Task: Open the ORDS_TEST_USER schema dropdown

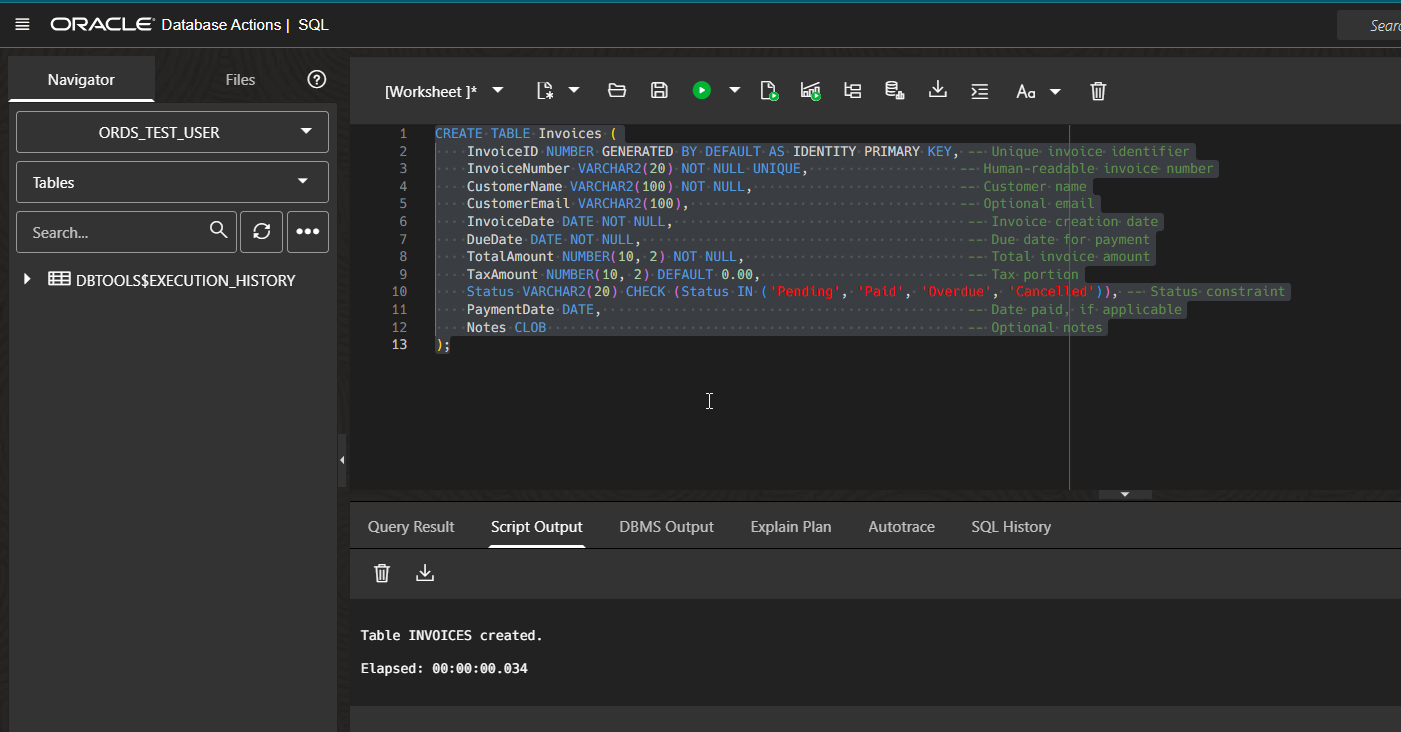Action: pyautogui.click(x=172, y=131)
